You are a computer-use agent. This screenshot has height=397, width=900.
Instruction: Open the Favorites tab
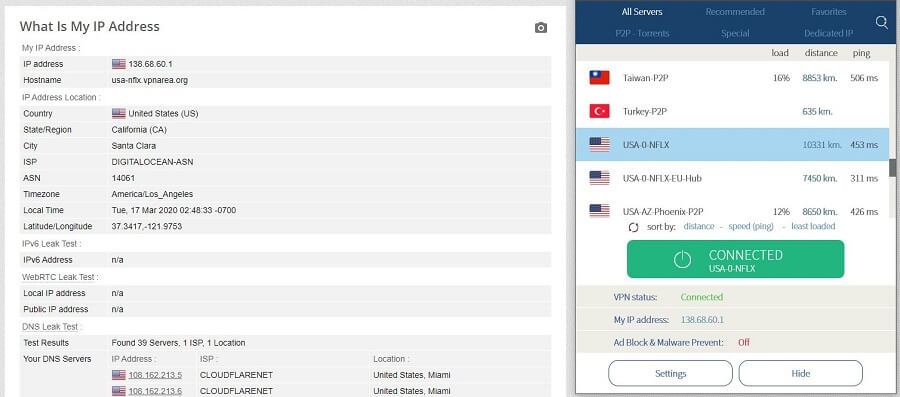(829, 11)
